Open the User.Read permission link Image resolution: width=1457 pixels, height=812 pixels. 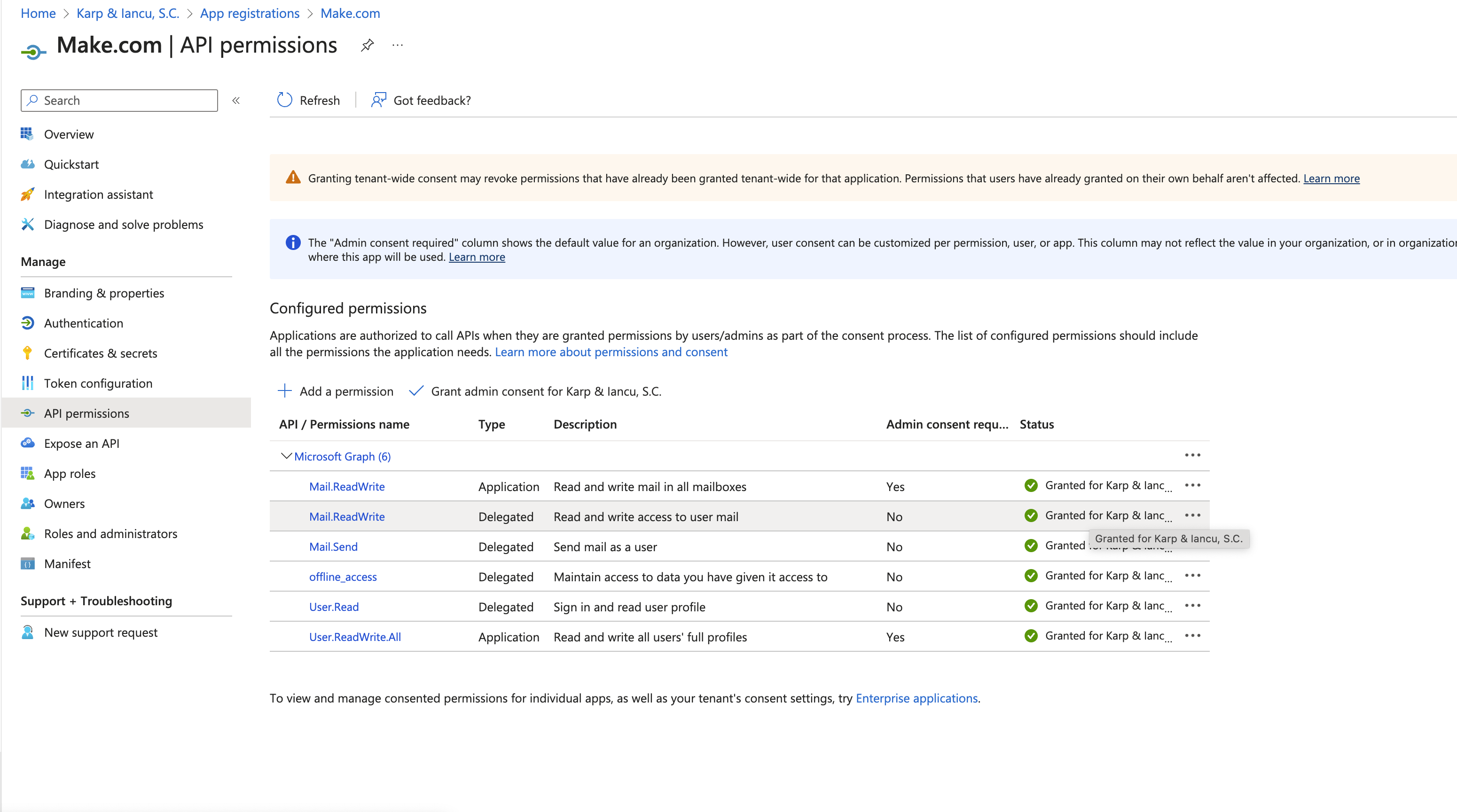point(334,606)
